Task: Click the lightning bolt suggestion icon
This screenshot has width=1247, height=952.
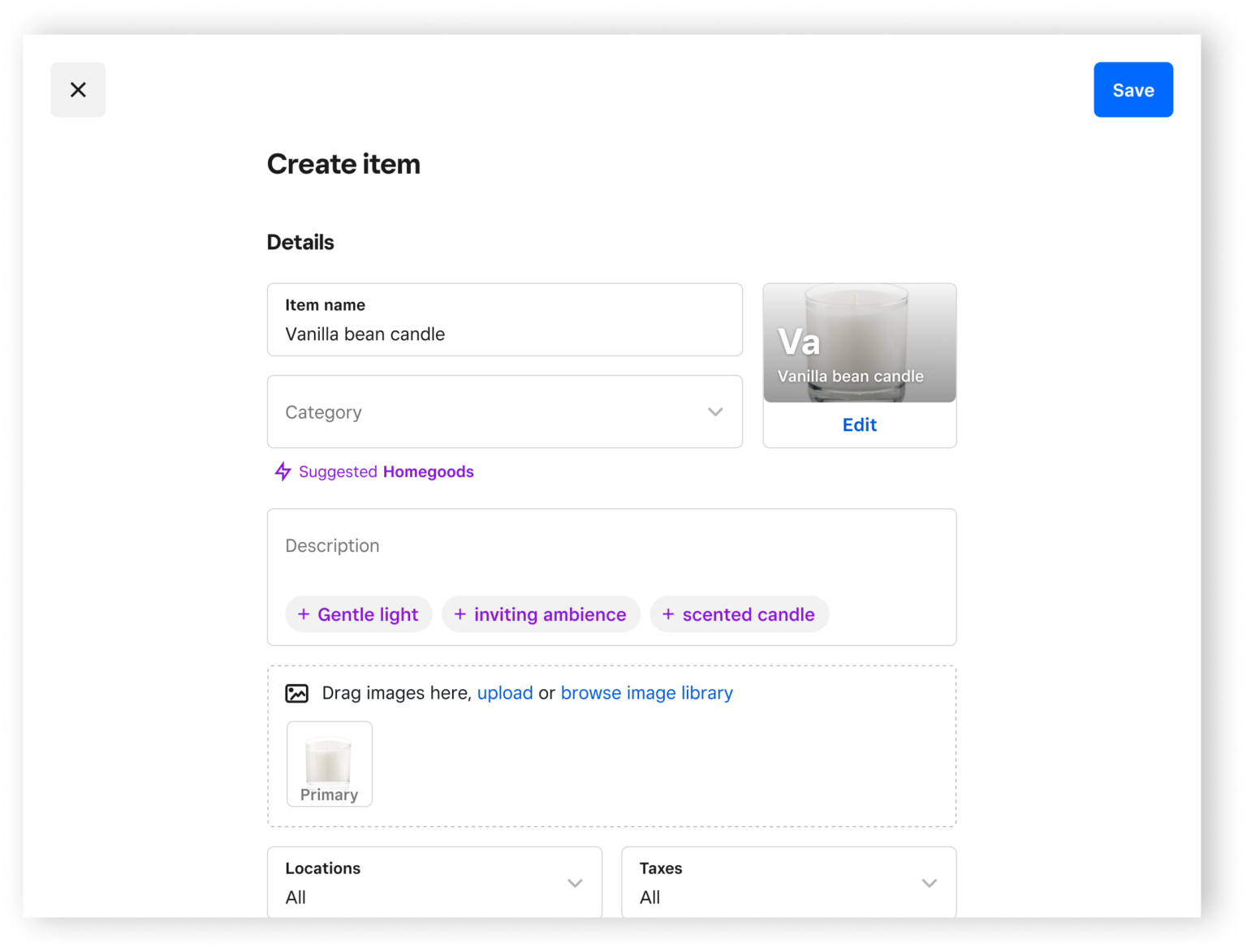Action: (283, 472)
